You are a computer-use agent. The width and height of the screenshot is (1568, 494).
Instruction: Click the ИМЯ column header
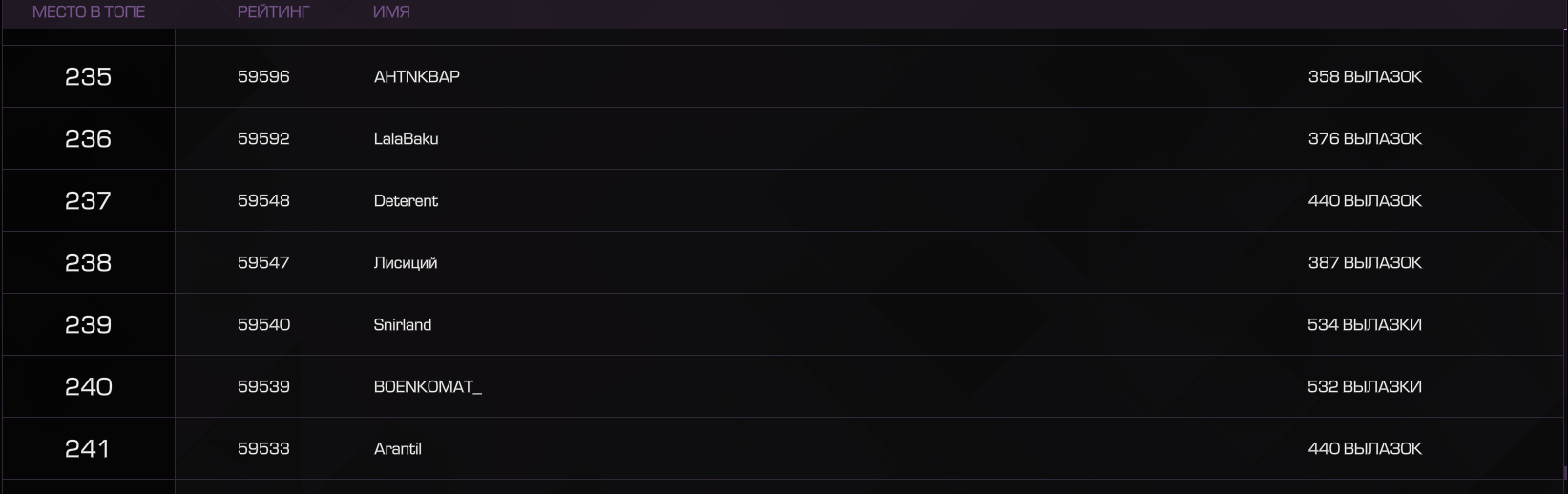pos(391,12)
